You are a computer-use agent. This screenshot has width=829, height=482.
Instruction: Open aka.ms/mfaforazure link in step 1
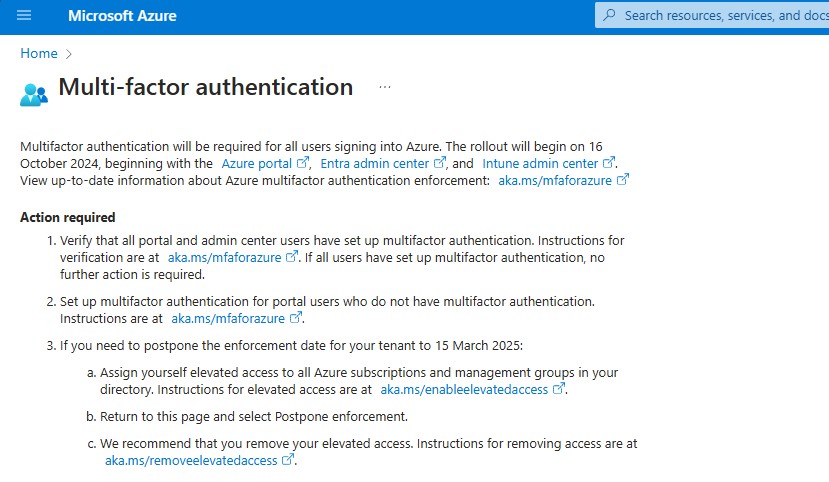(224, 257)
